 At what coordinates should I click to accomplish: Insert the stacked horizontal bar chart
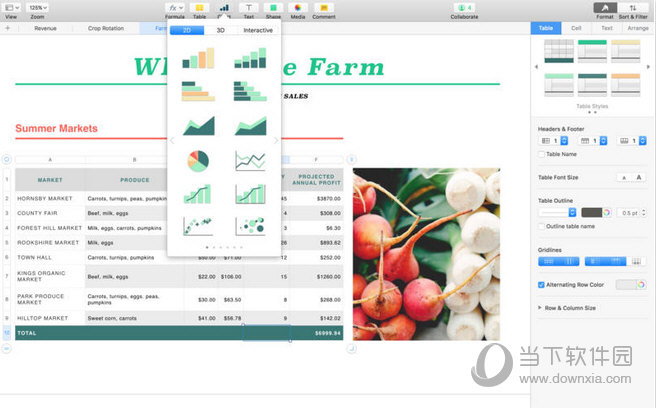(x=250, y=91)
